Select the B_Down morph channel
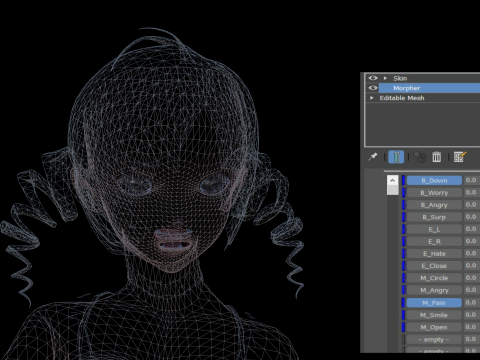Viewport: 480px width, 360px height. [434, 180]
